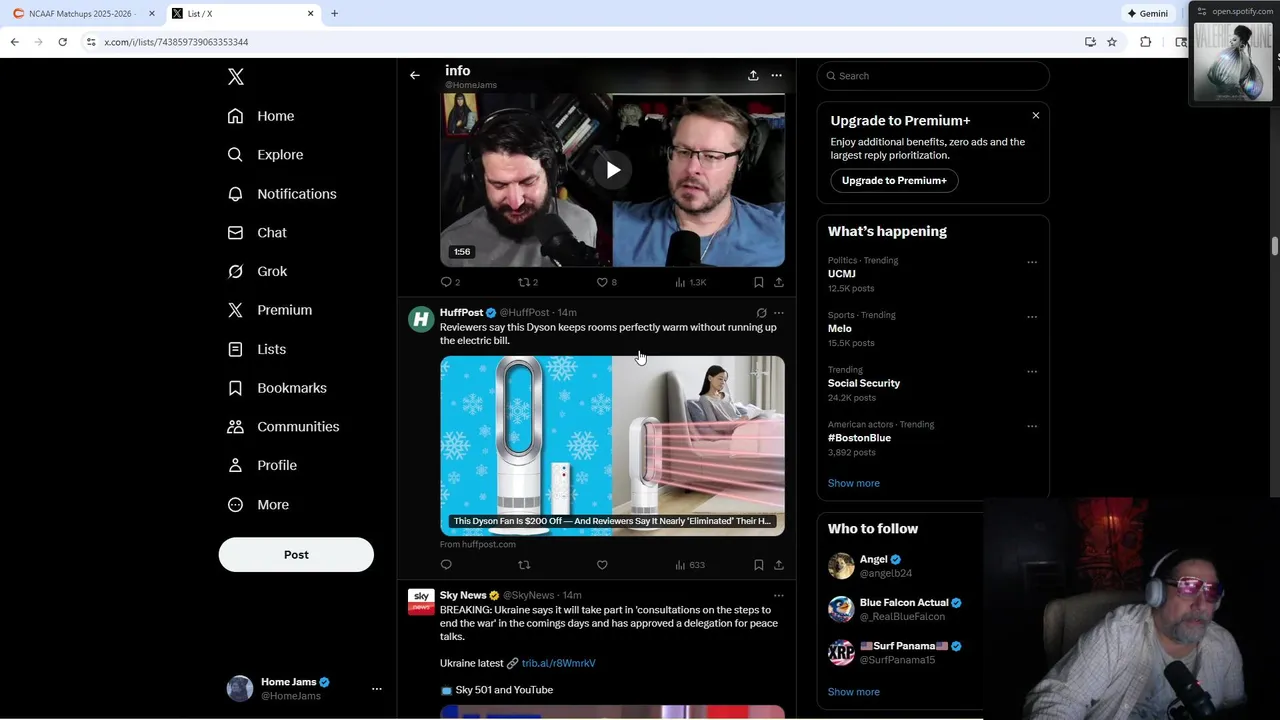This screenshot has height=720, width=1280.
Task: Bookmark the HuffPost post
Action: point(759,565)
